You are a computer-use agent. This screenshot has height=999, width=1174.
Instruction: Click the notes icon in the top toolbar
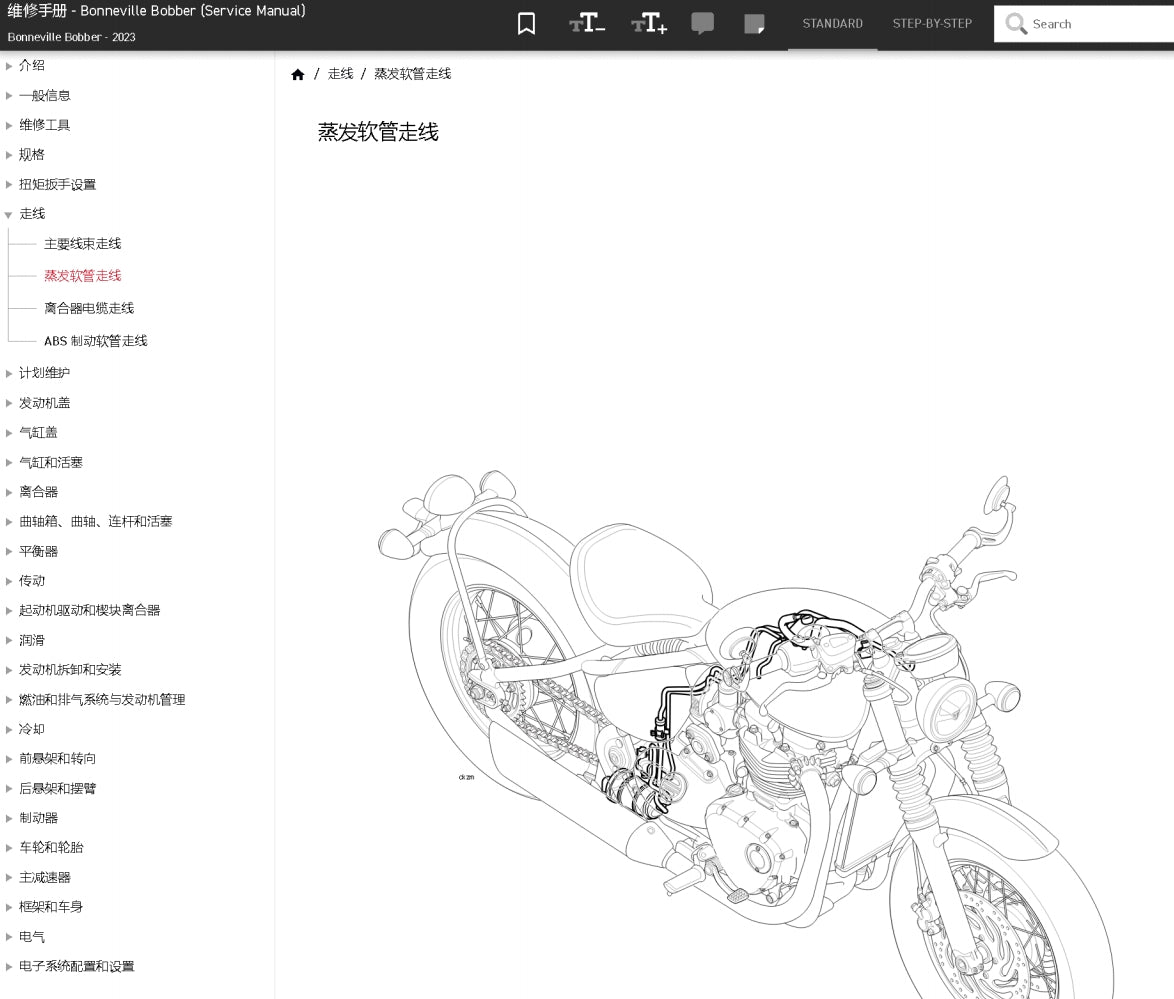click(753, 23)
